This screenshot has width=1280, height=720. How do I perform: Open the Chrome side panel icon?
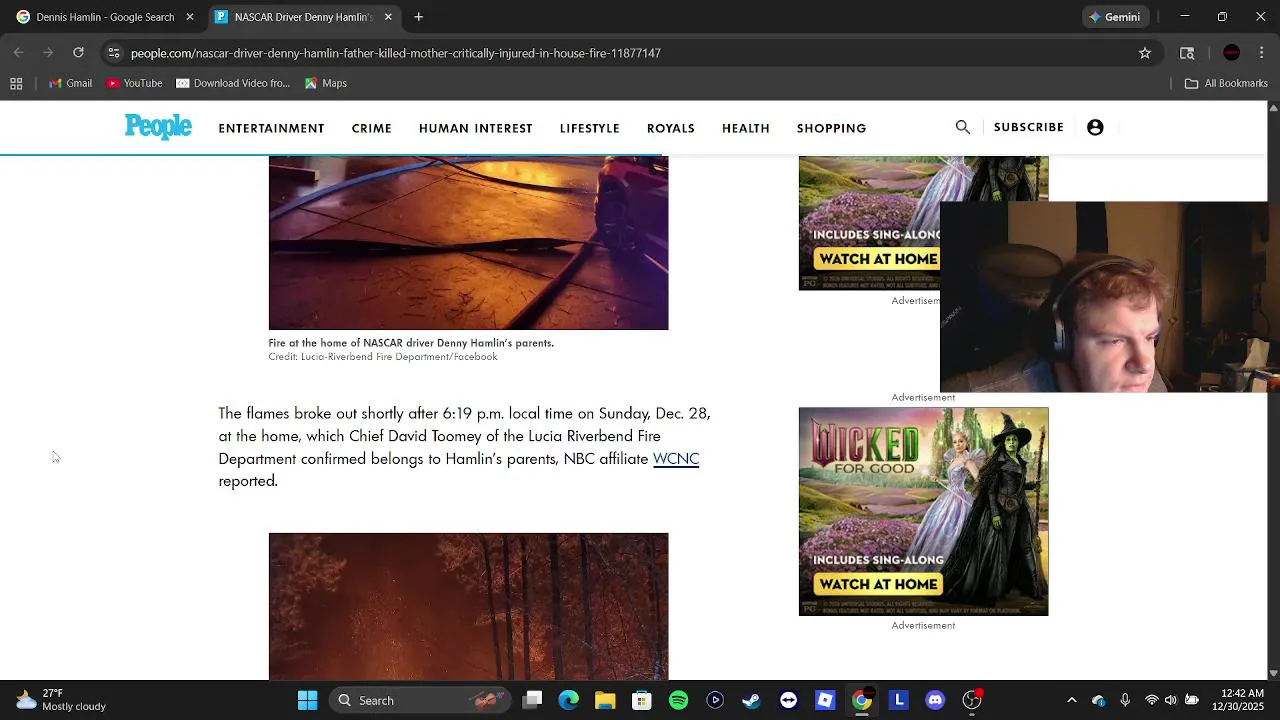[1187, 53]
